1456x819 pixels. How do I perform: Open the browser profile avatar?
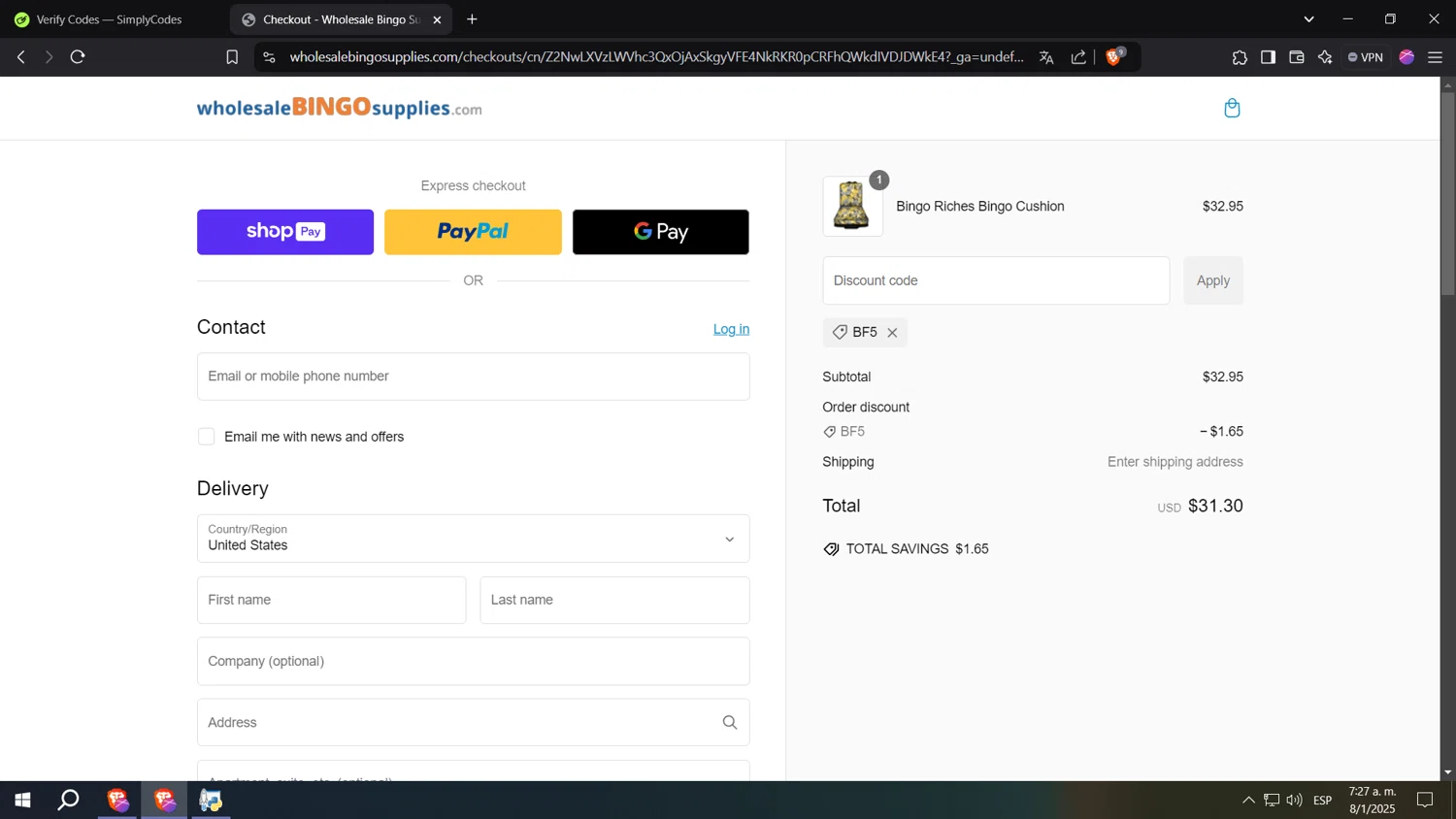point(1406,57)
